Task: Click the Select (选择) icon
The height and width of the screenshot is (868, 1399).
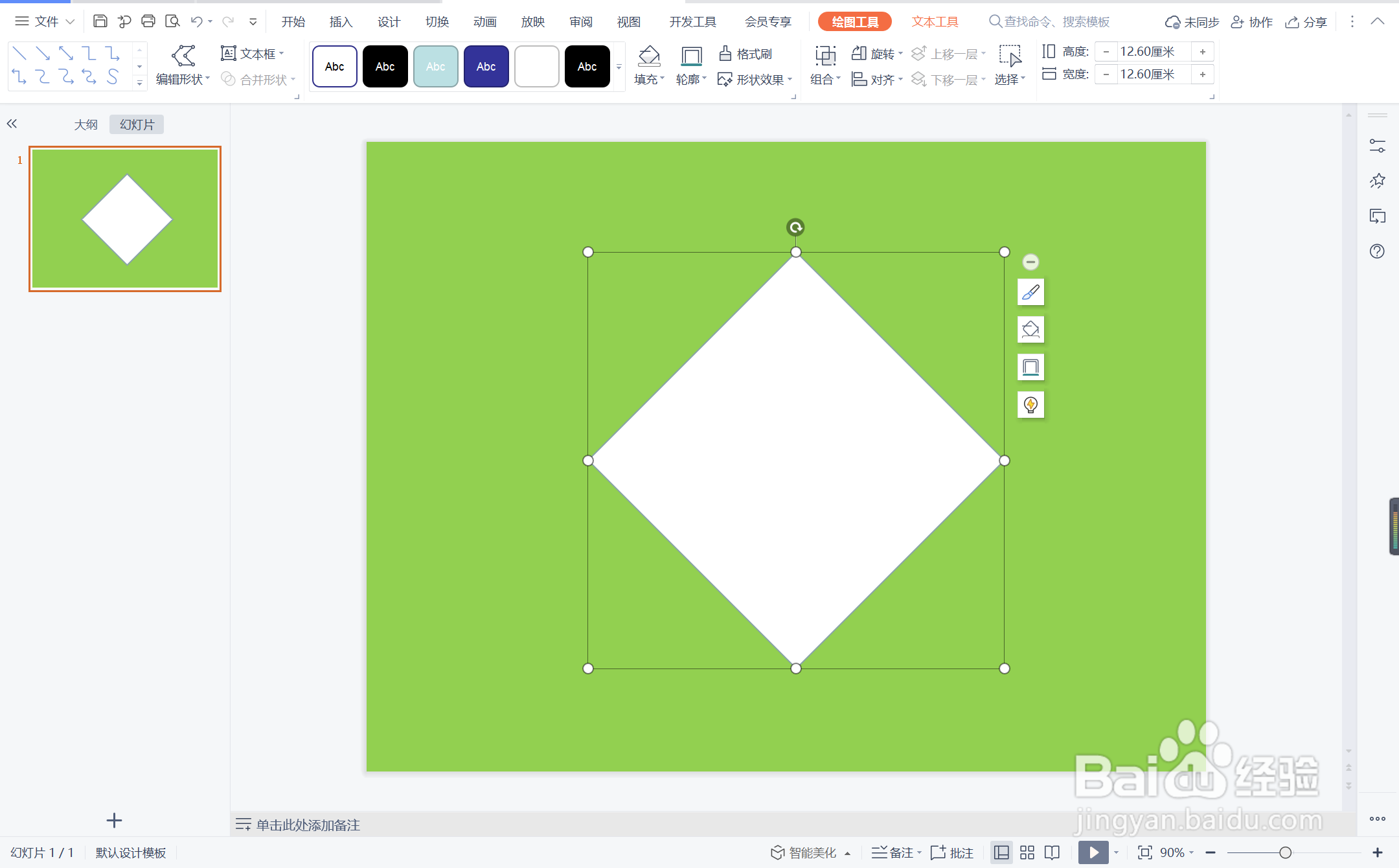Action: [1010, 56]
